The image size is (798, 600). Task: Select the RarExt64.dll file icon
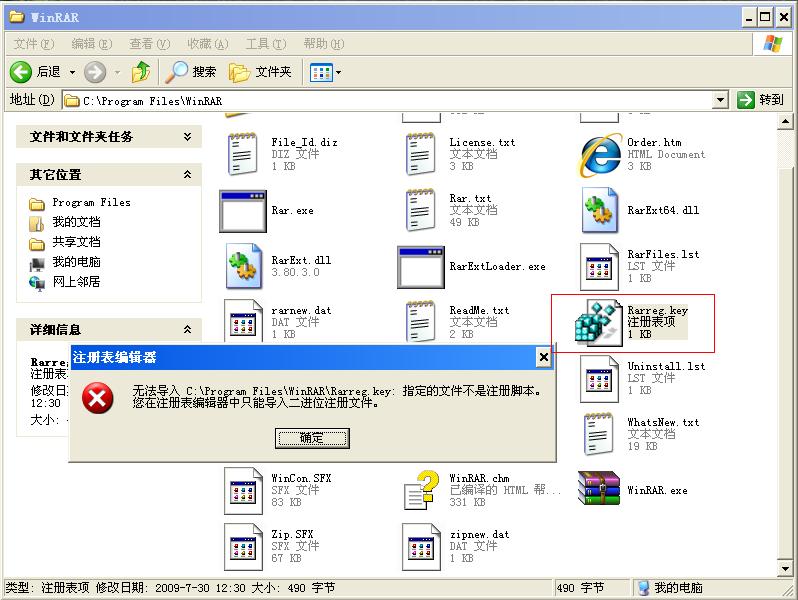click(600, 210)
